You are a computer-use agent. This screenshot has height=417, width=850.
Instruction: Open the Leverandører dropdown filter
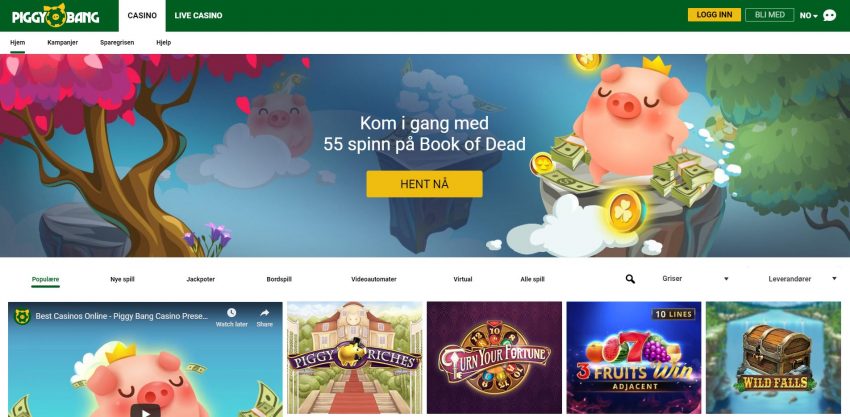tap(803, 279)
